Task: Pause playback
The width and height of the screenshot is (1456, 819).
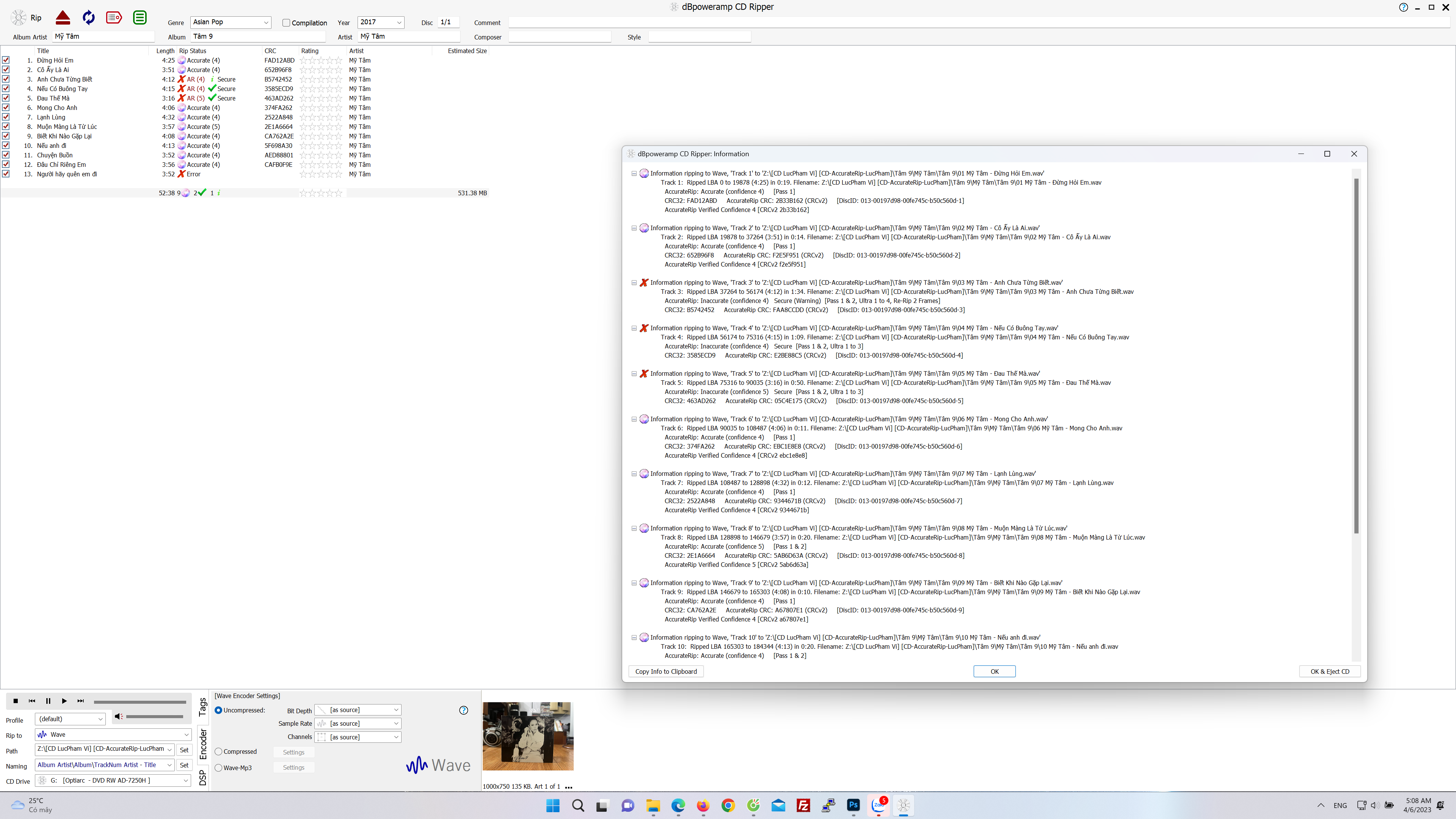Action: click(x=48, y=701)
